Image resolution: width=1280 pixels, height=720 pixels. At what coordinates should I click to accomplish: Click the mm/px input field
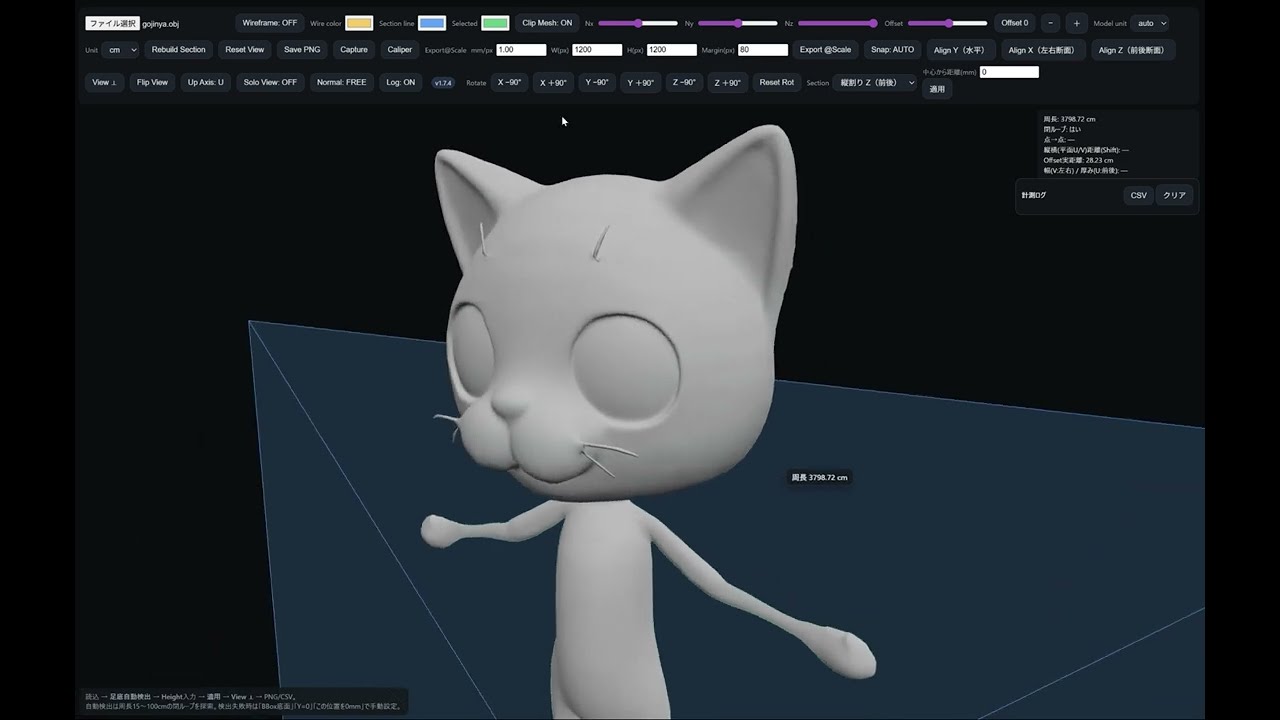[x=521, y=50]
